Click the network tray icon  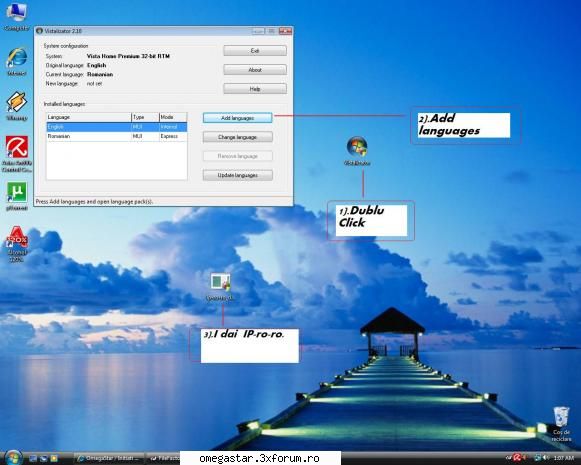point(537,458)
